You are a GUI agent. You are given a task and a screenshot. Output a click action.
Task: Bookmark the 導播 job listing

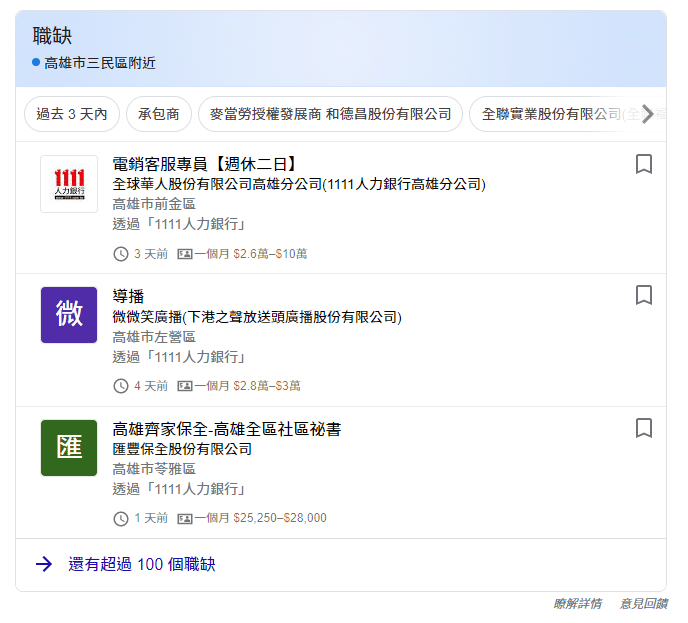pos(644,295)
